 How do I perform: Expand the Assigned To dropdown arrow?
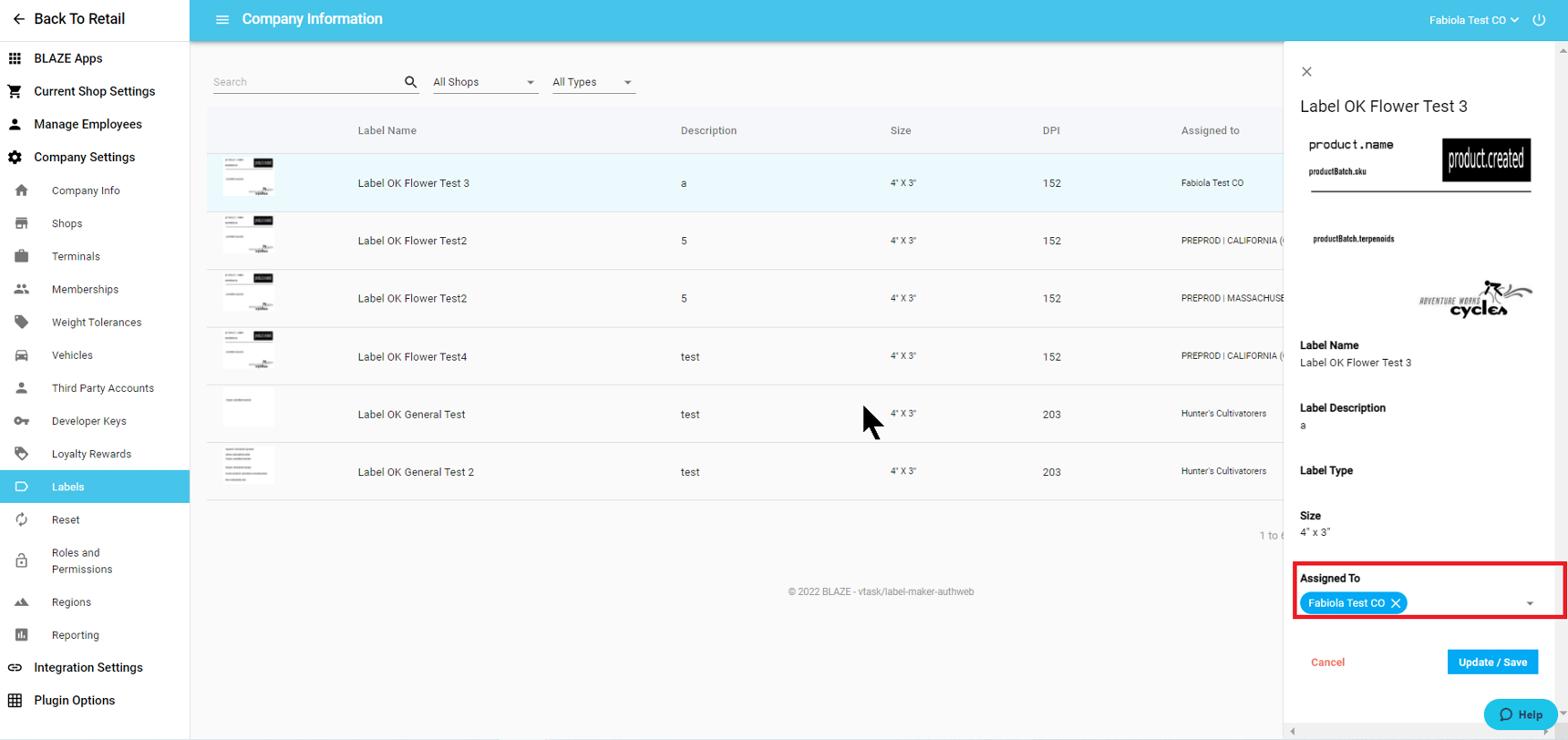[1530, 603]
